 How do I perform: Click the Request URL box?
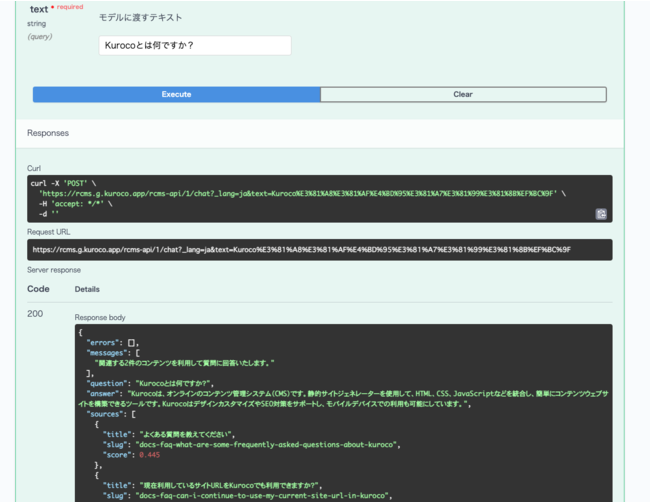(320, 250)
